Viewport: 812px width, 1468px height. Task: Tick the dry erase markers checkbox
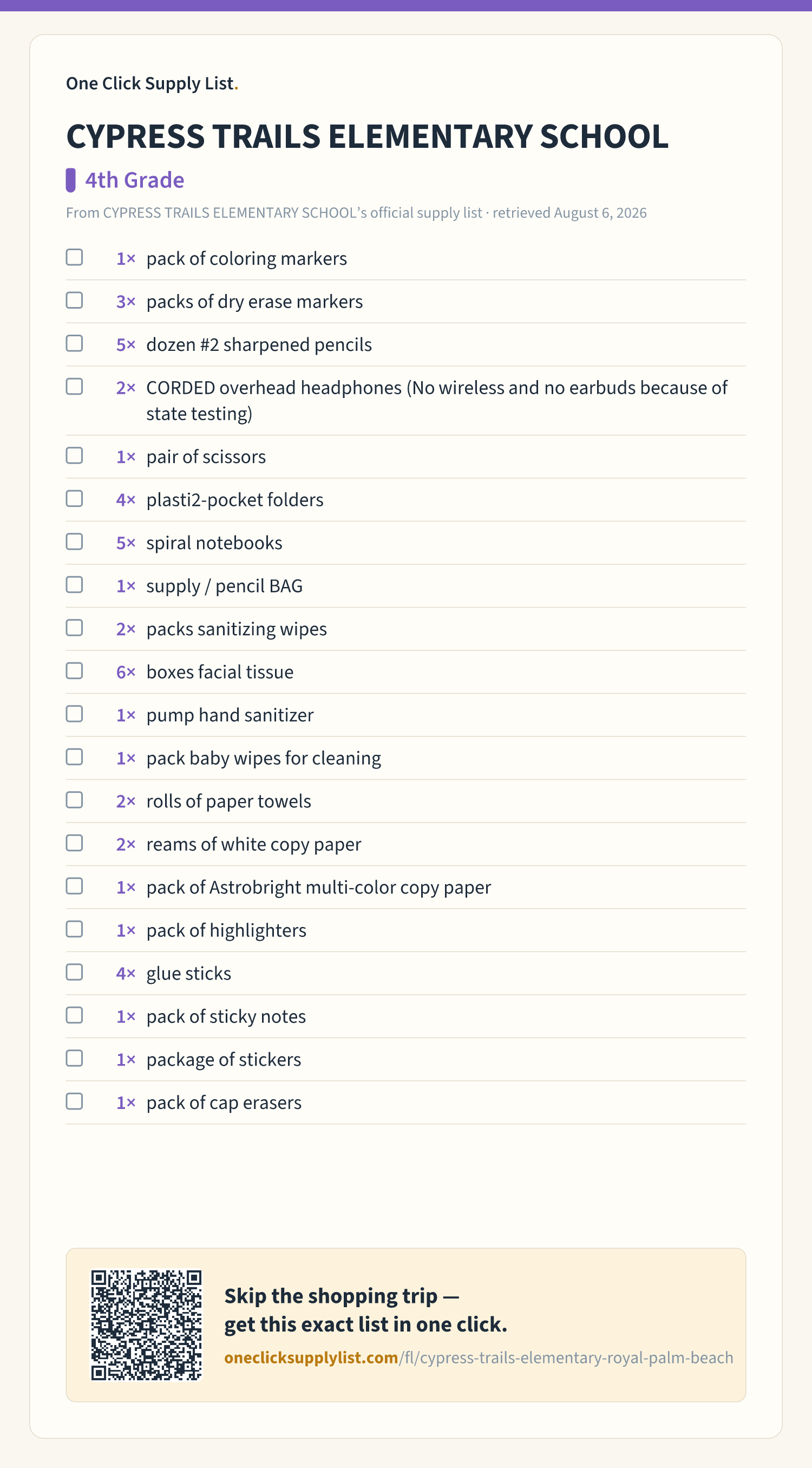click(x=74, y=301)
